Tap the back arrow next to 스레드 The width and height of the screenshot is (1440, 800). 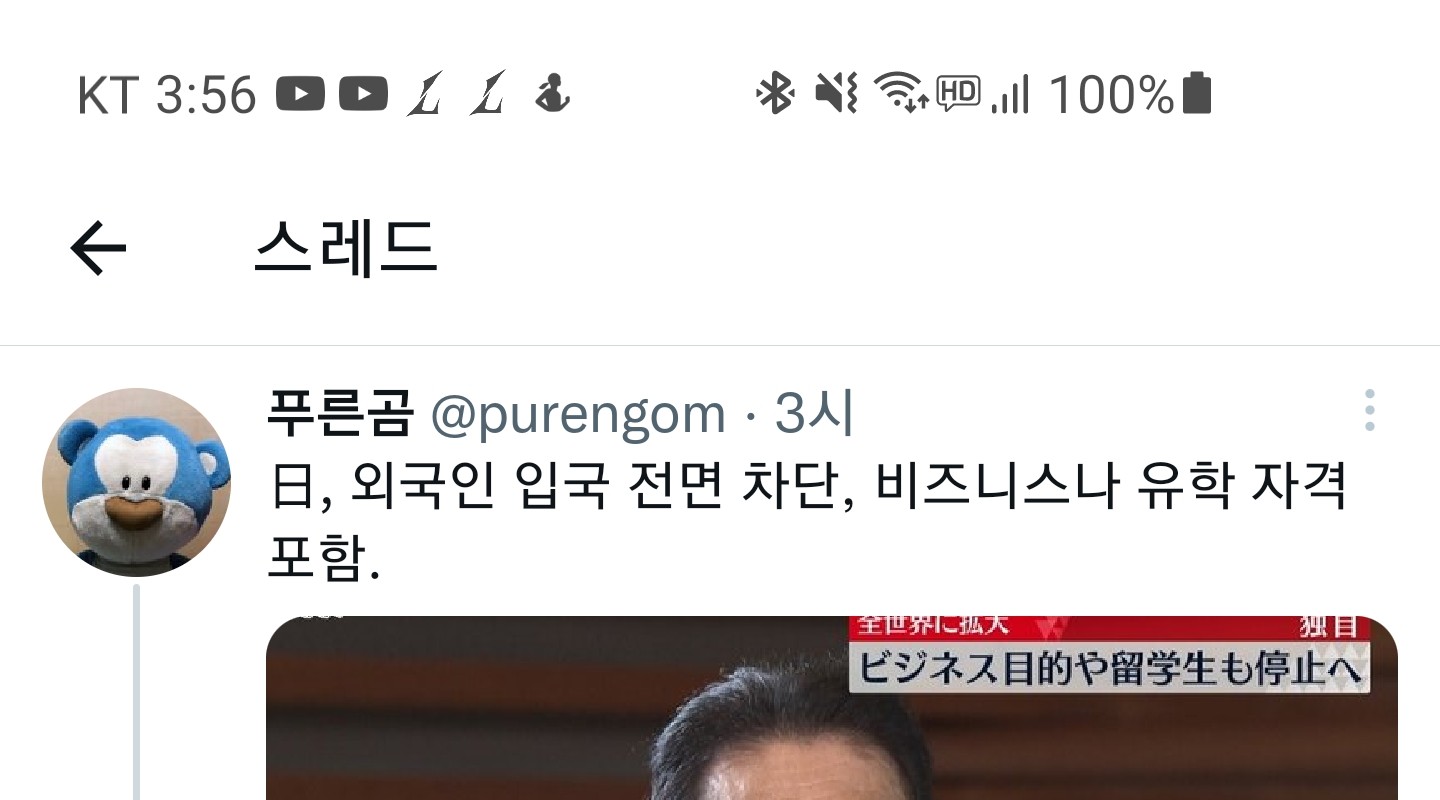click(x=98, y=249)
